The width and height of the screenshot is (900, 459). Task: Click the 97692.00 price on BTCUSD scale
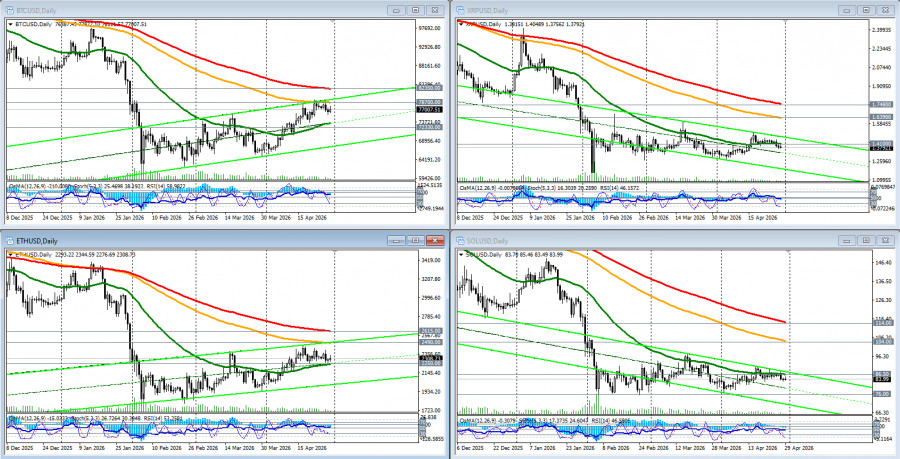(x=428, y=28)
